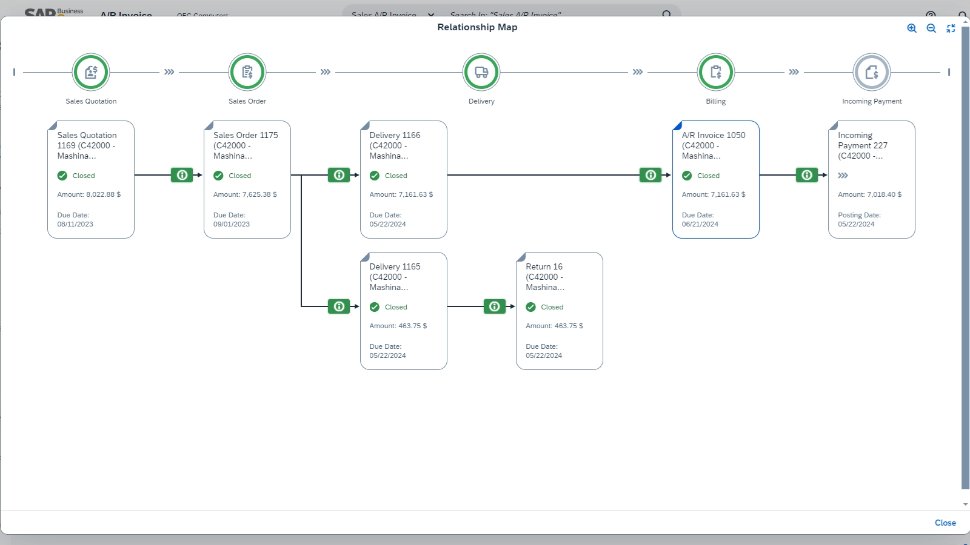This screenshot has height=545, width=970.
Task: Click info icon between Sales Quotation and Sales Order
Action: point(182,175)
